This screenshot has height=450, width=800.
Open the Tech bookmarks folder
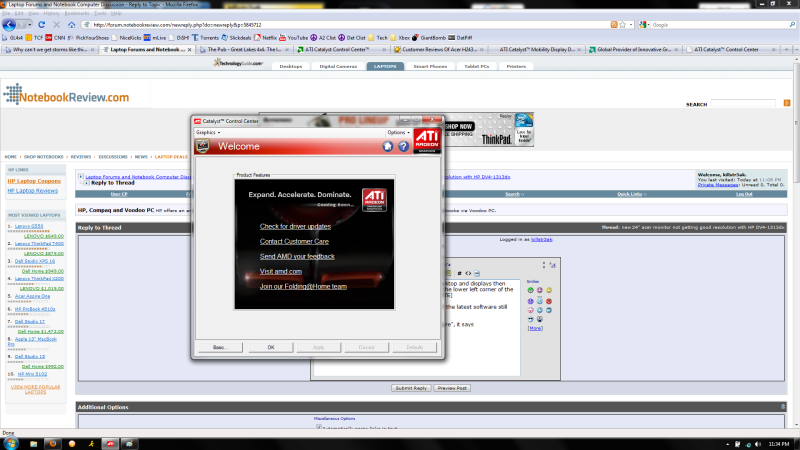(x=378, y=38)
